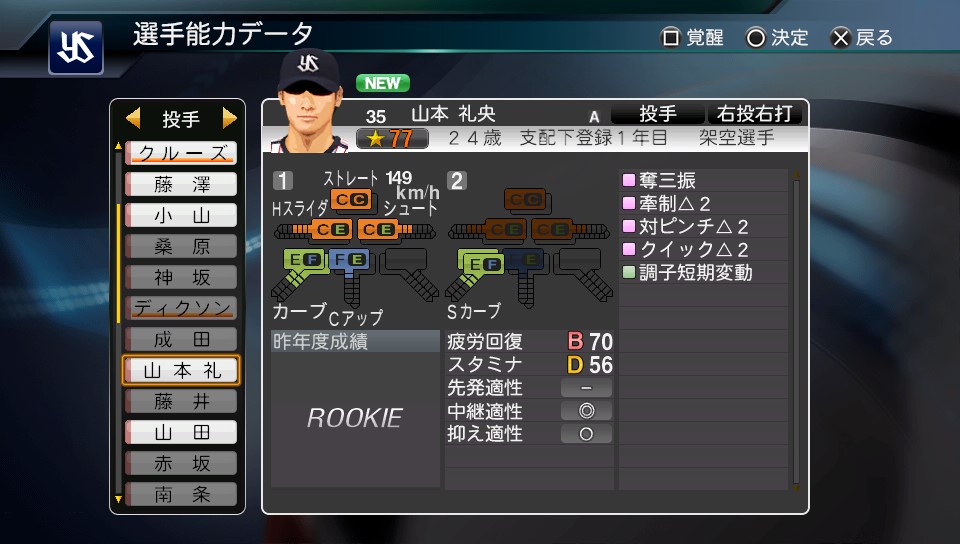Image resolution: width=960 pixels, height=544 pixels.
Task: Click the pink 奪三振 ability swatch
Action: click(629, 180)
